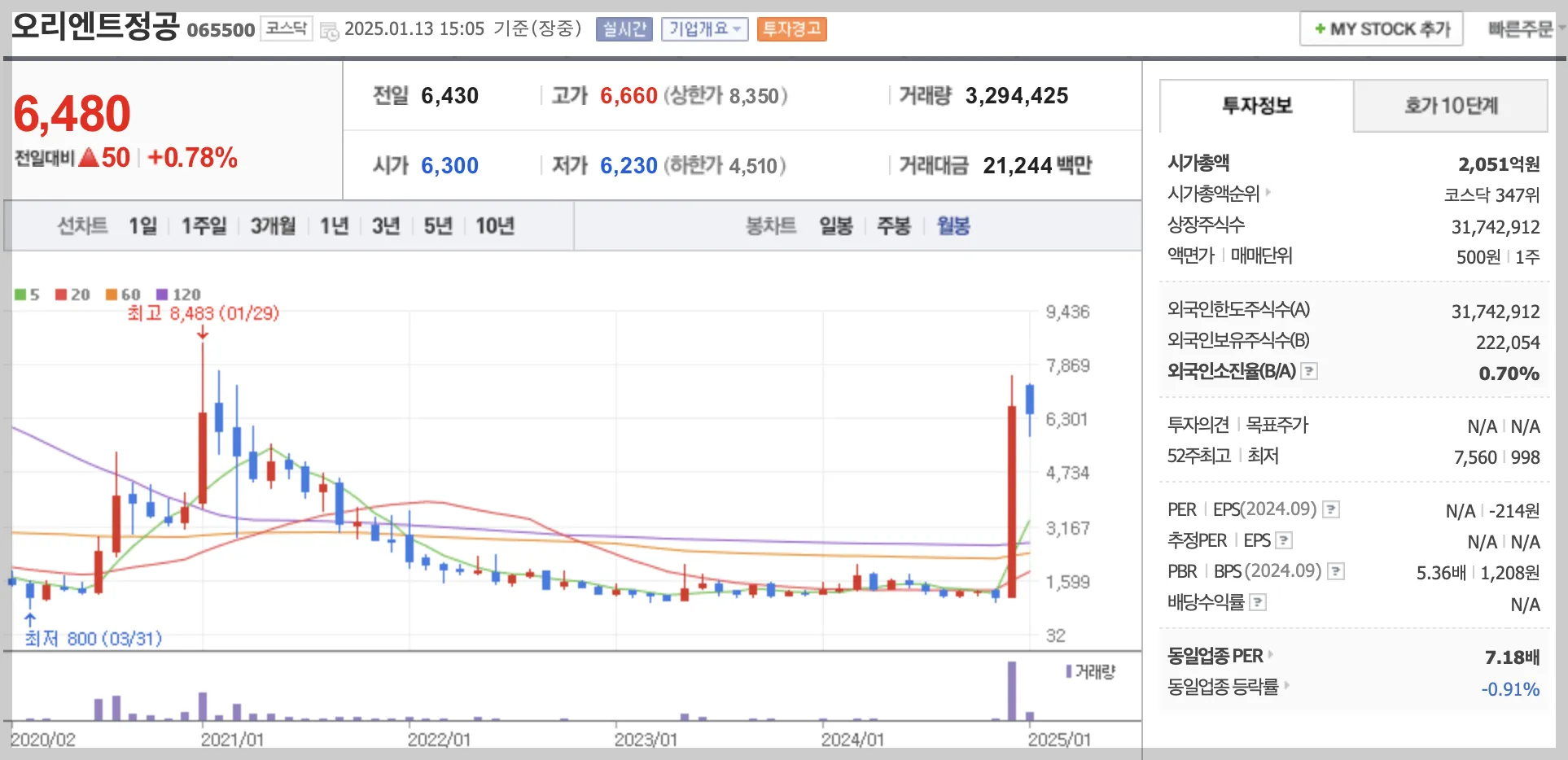Open the help icon next to 추정PER EPS
This screenshot has width=1568, height=760.
(x=1284, y=540)
